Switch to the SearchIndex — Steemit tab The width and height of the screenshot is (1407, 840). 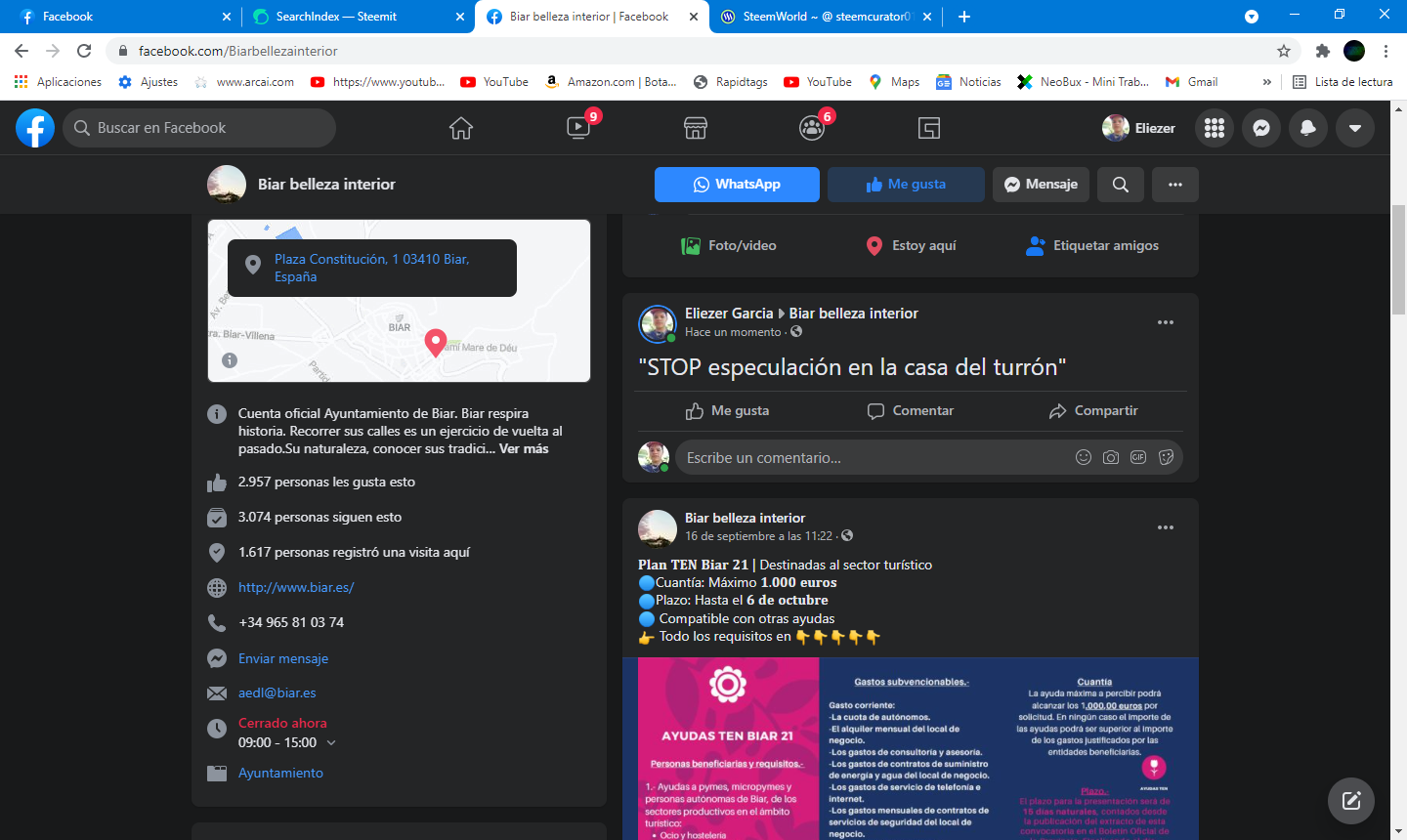tap(357, 17)
